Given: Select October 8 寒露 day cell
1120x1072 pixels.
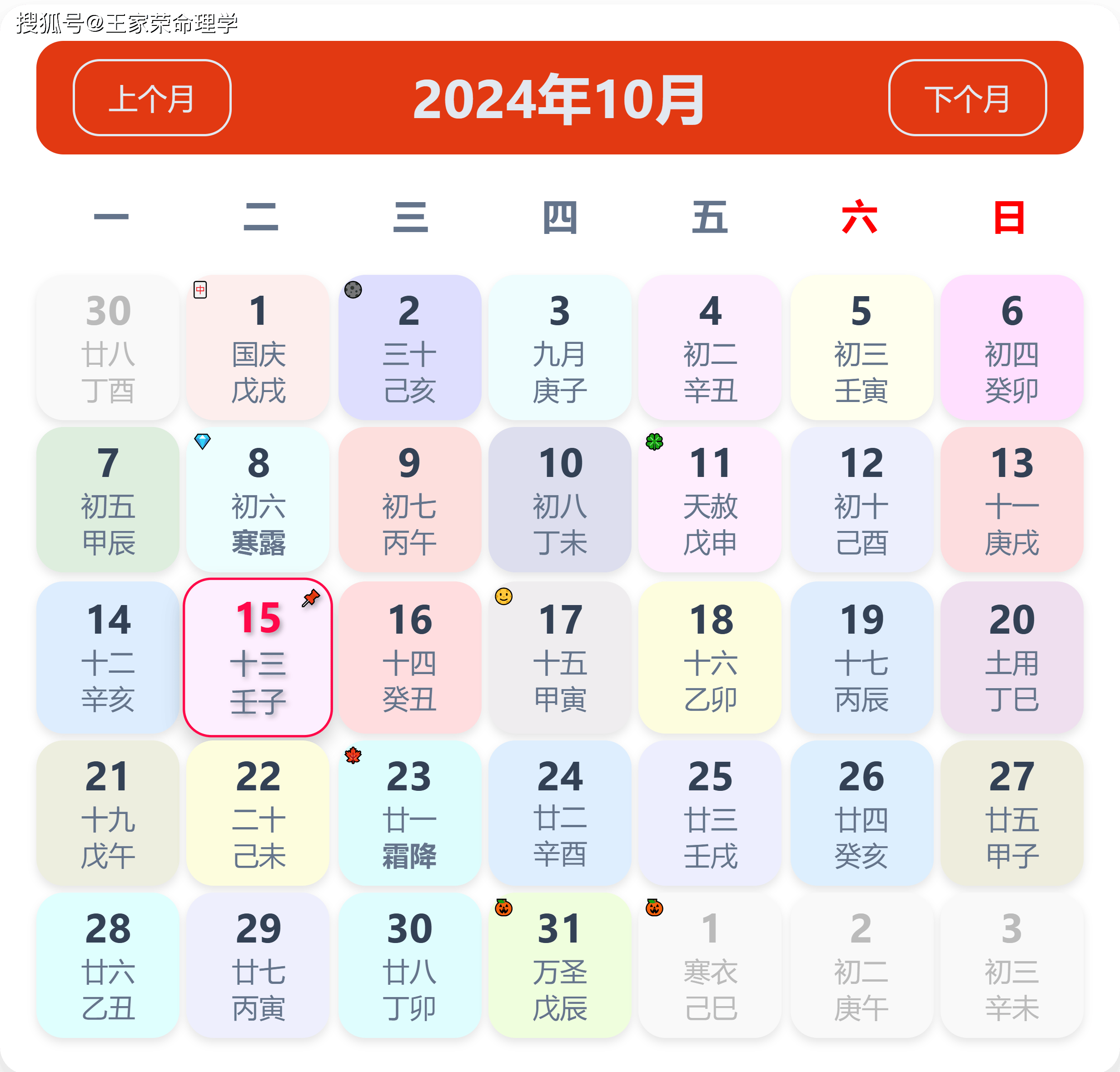Looking at the screenshot, I should (x=258, y=500).
